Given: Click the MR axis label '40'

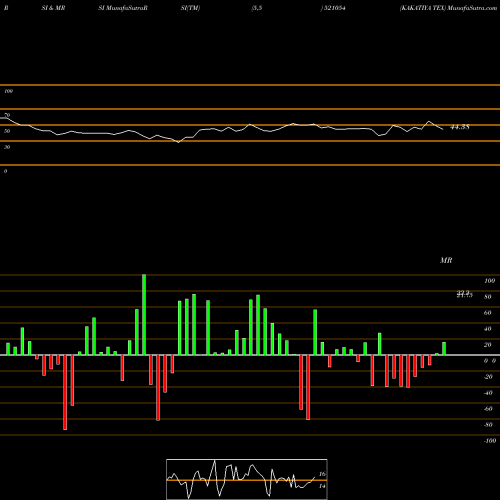Looking at the screenshot, I should (488, 329).
